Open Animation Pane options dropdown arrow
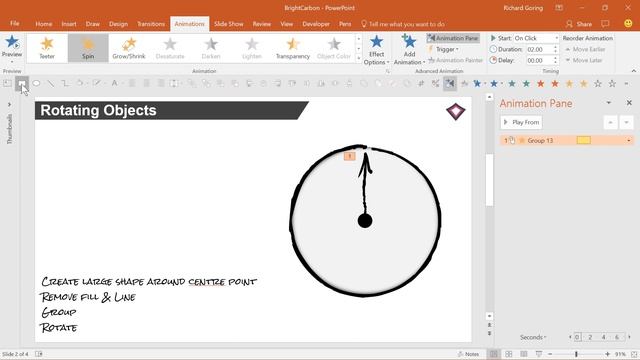The width and height of the screenshot is (640, 360). point(609,103)
